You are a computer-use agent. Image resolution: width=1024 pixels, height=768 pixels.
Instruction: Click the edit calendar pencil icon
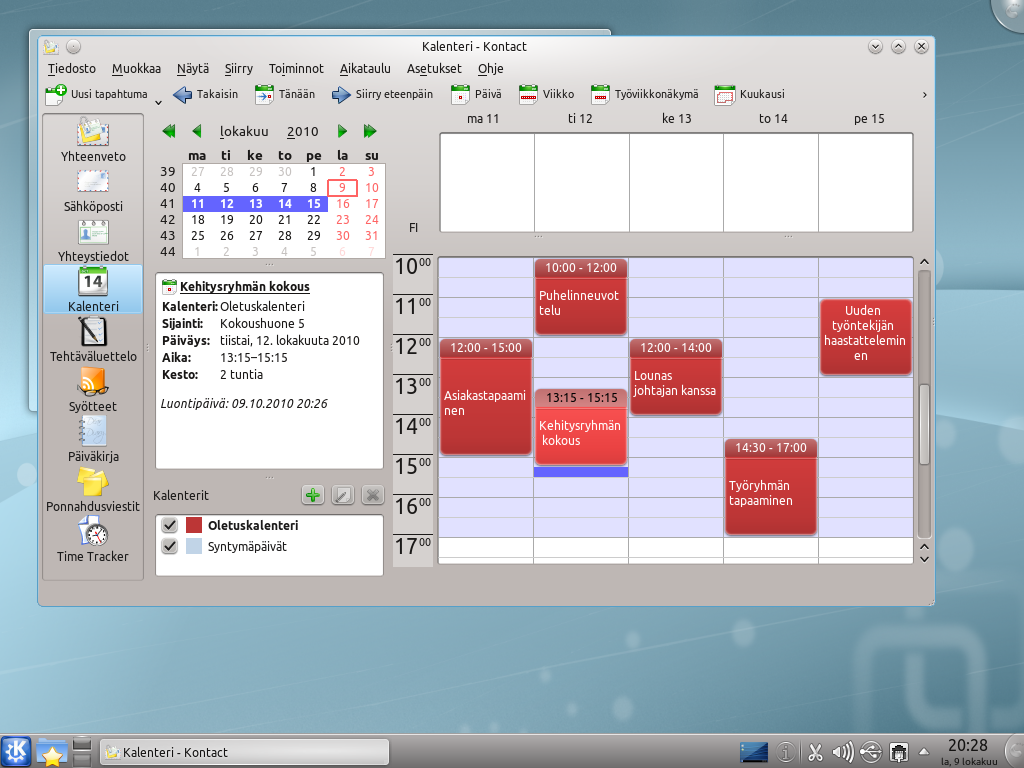coord(342,495)
